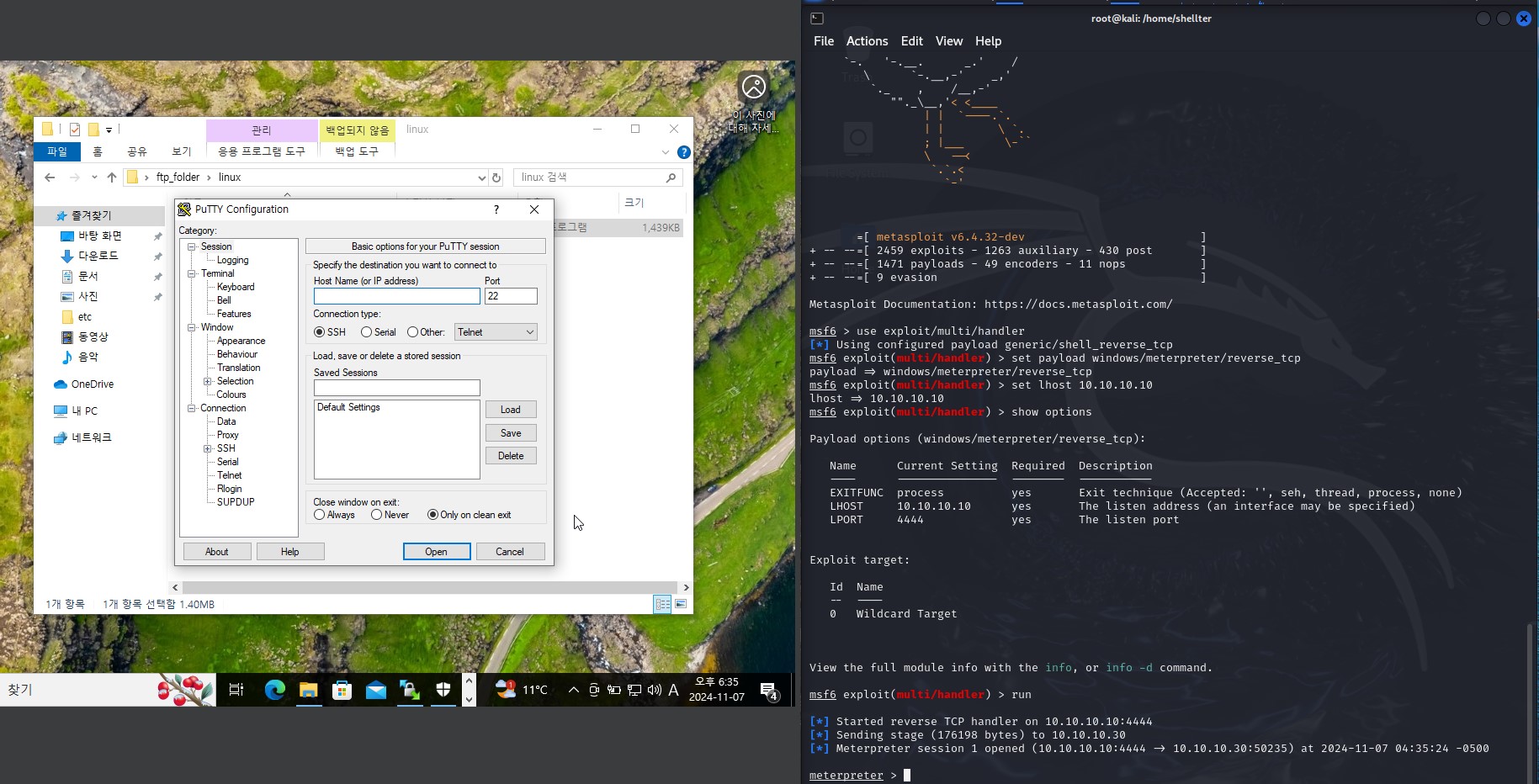1539x784 pixels.
Task: Open Task View on the taskbar
Action: [236, 690]
